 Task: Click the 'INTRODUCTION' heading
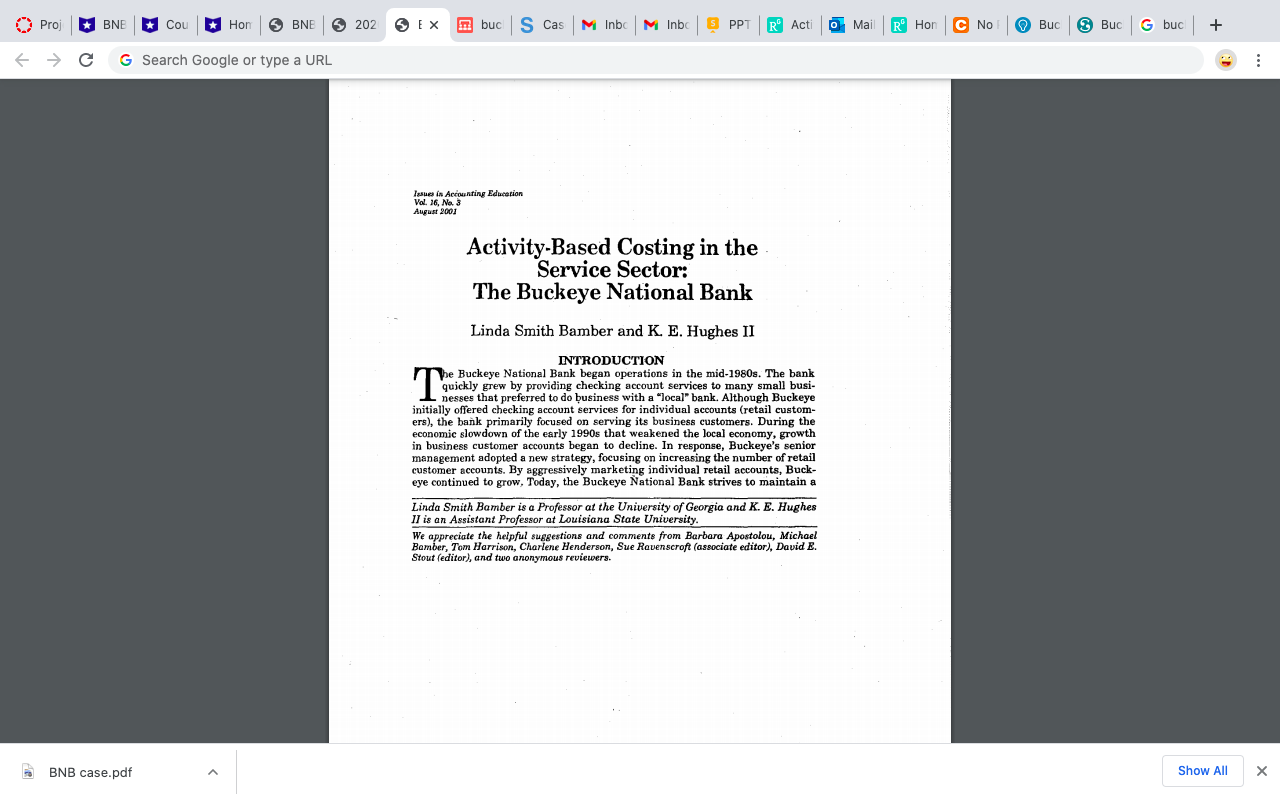click(x=611, y=360)
